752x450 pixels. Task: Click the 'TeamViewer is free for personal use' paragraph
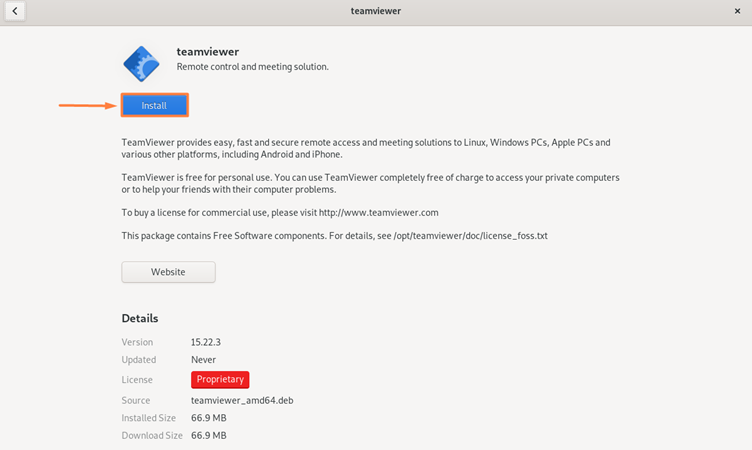(370, 183)
